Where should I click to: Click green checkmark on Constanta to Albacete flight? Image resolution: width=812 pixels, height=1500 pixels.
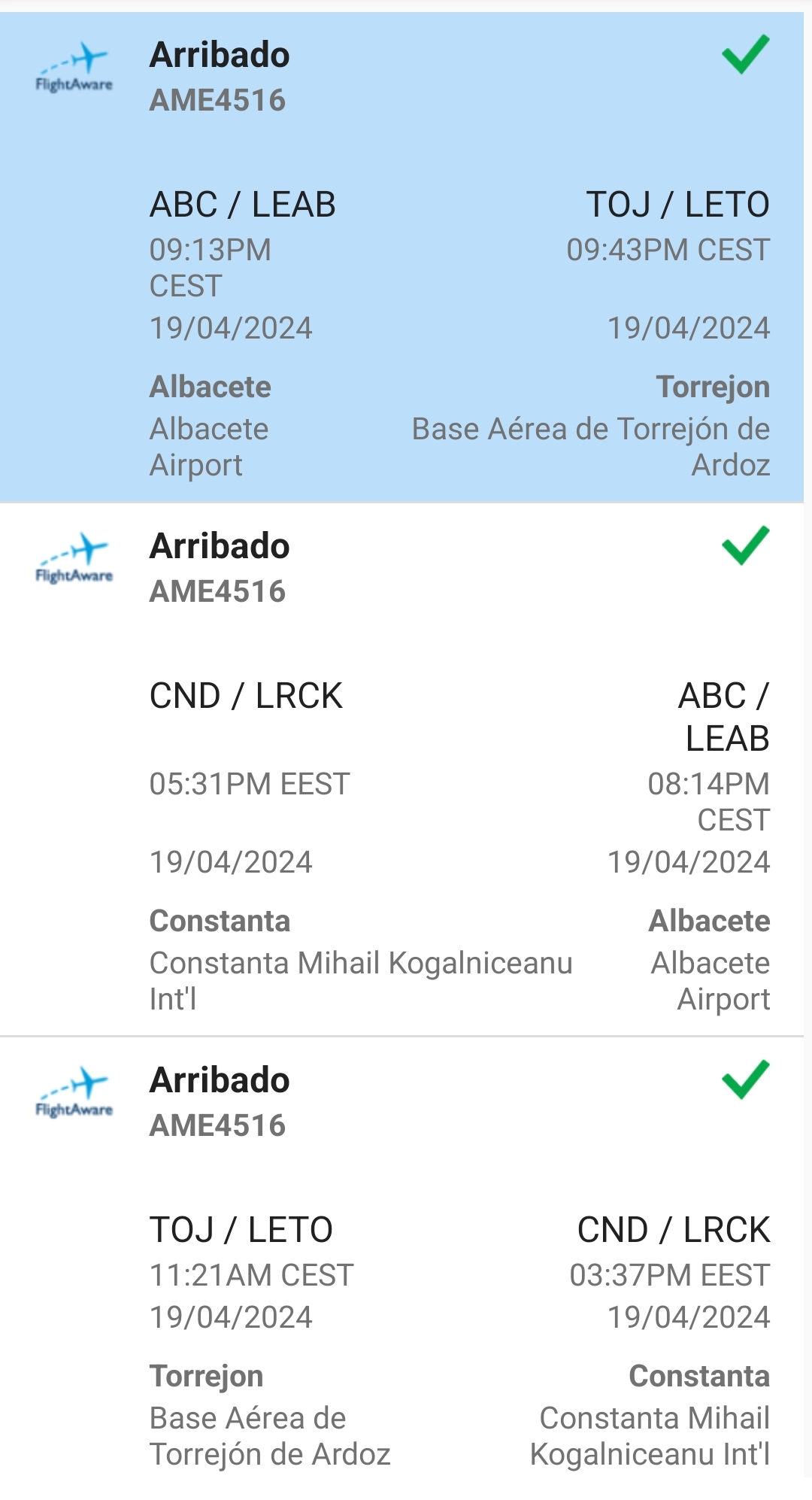click(745, 546)
